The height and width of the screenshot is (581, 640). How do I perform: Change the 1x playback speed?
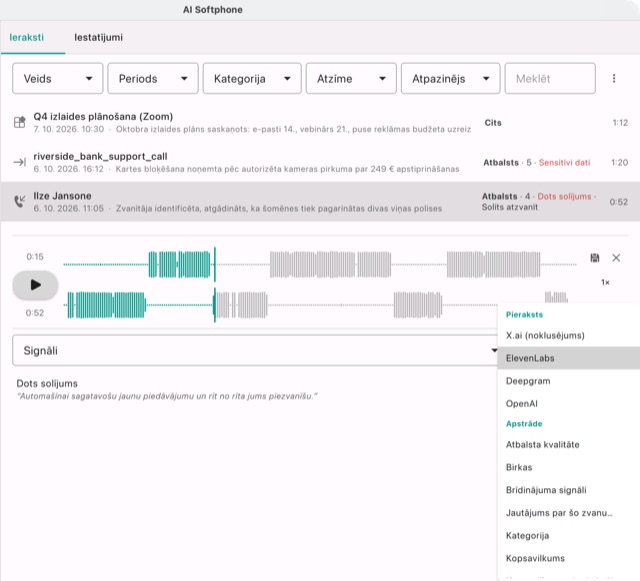click(x=605, y=282)
